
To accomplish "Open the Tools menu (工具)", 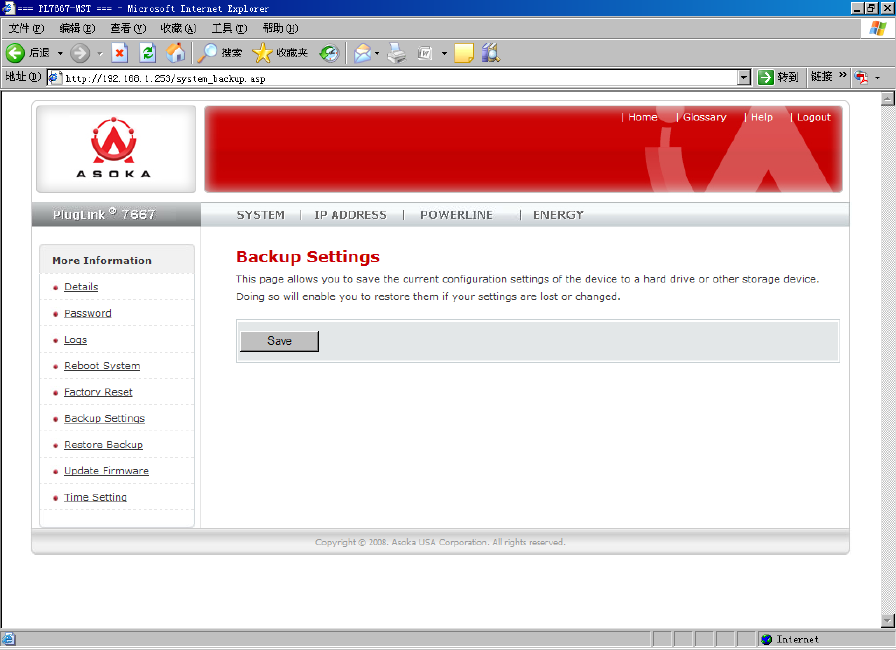I will [x=229, y=28].
